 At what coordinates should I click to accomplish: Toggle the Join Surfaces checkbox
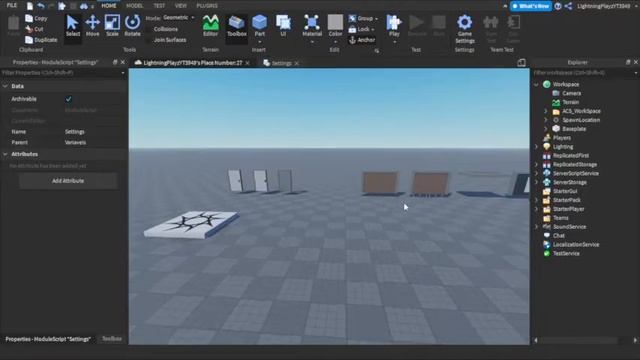click(149, 40)
